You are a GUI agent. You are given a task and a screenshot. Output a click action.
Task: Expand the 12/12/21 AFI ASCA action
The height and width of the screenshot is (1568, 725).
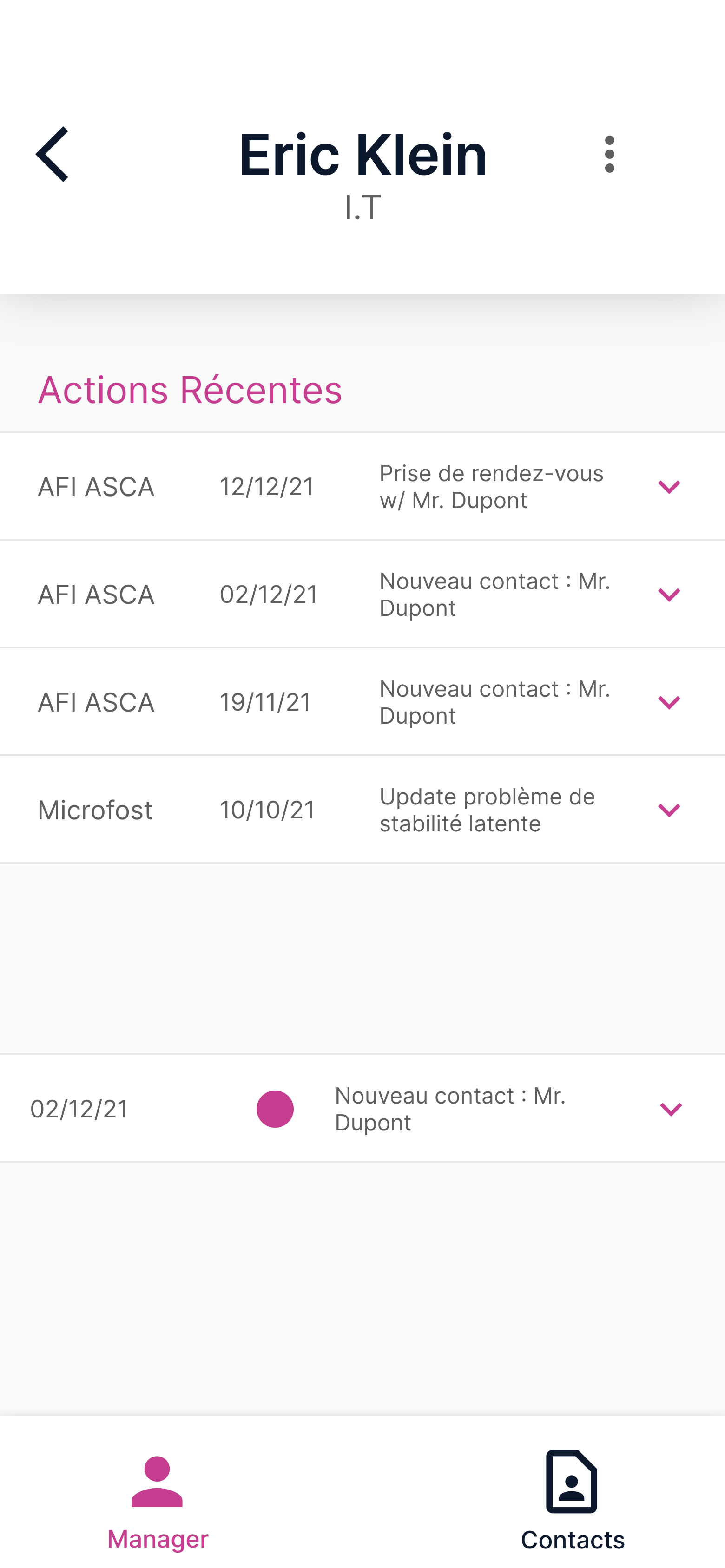[x=669, y=487]
